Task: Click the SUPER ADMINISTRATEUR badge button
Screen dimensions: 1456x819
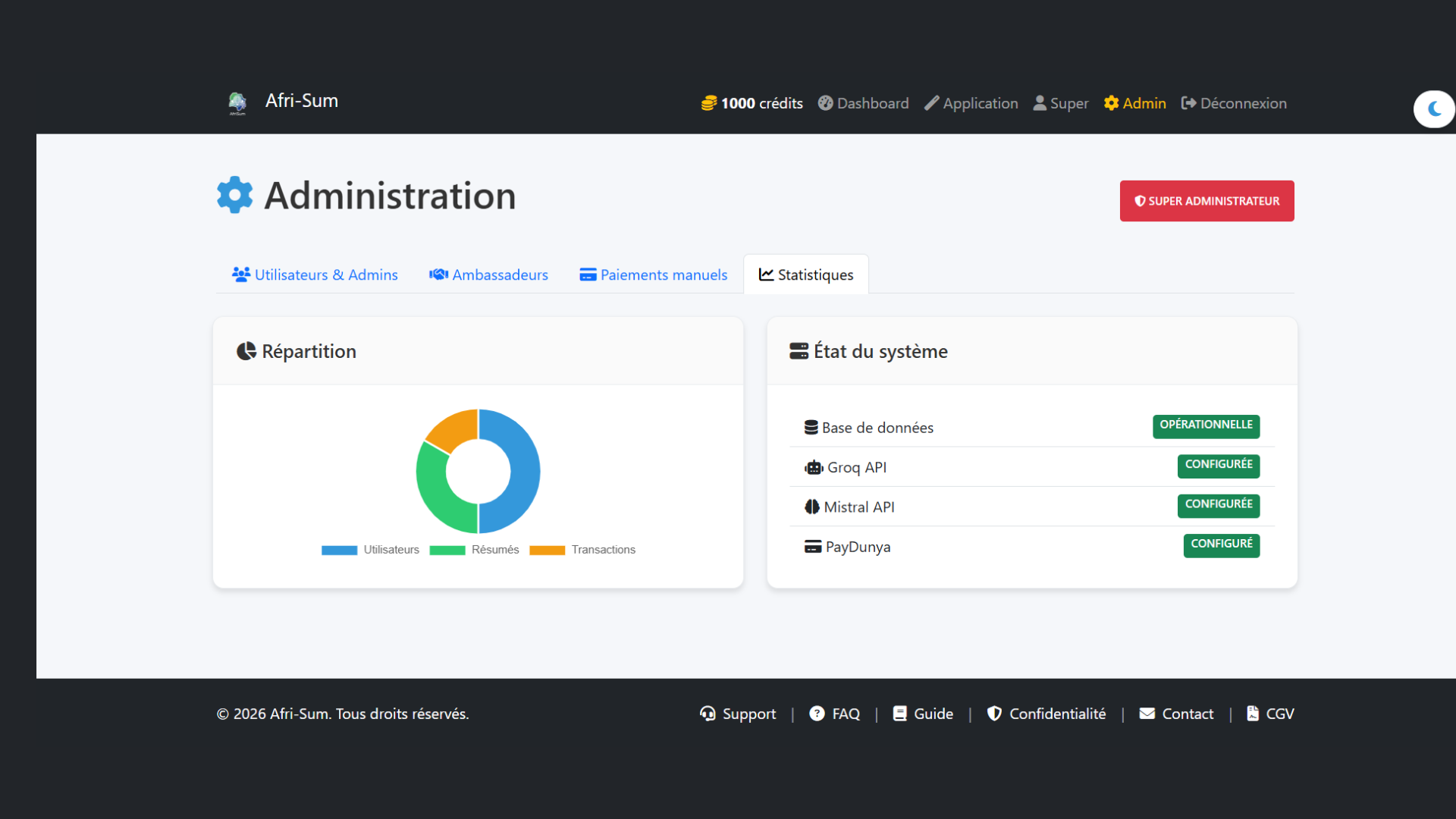Action: [x=1207, y=201]
